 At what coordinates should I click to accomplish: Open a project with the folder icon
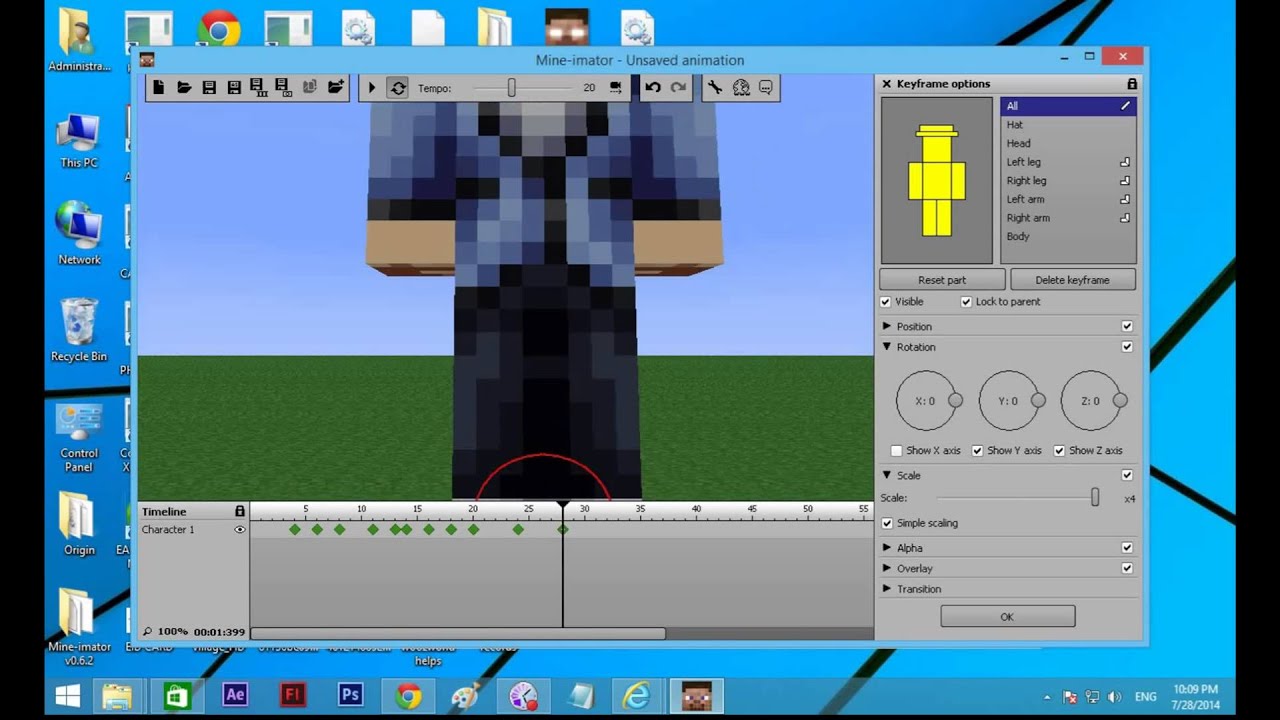[x=184, y=88]
